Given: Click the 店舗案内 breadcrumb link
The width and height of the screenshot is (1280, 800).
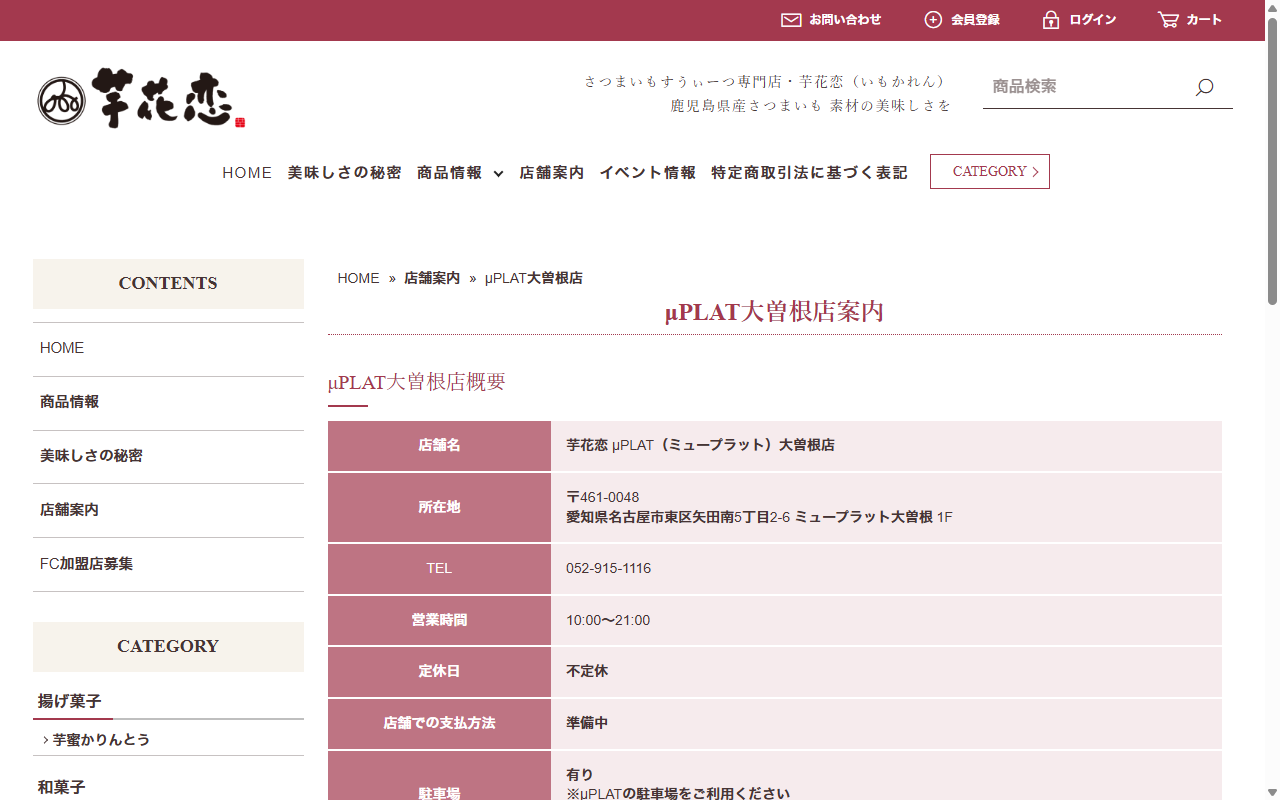Looking at the screenshot, I should pyautogui.click(x=432, y=278).
